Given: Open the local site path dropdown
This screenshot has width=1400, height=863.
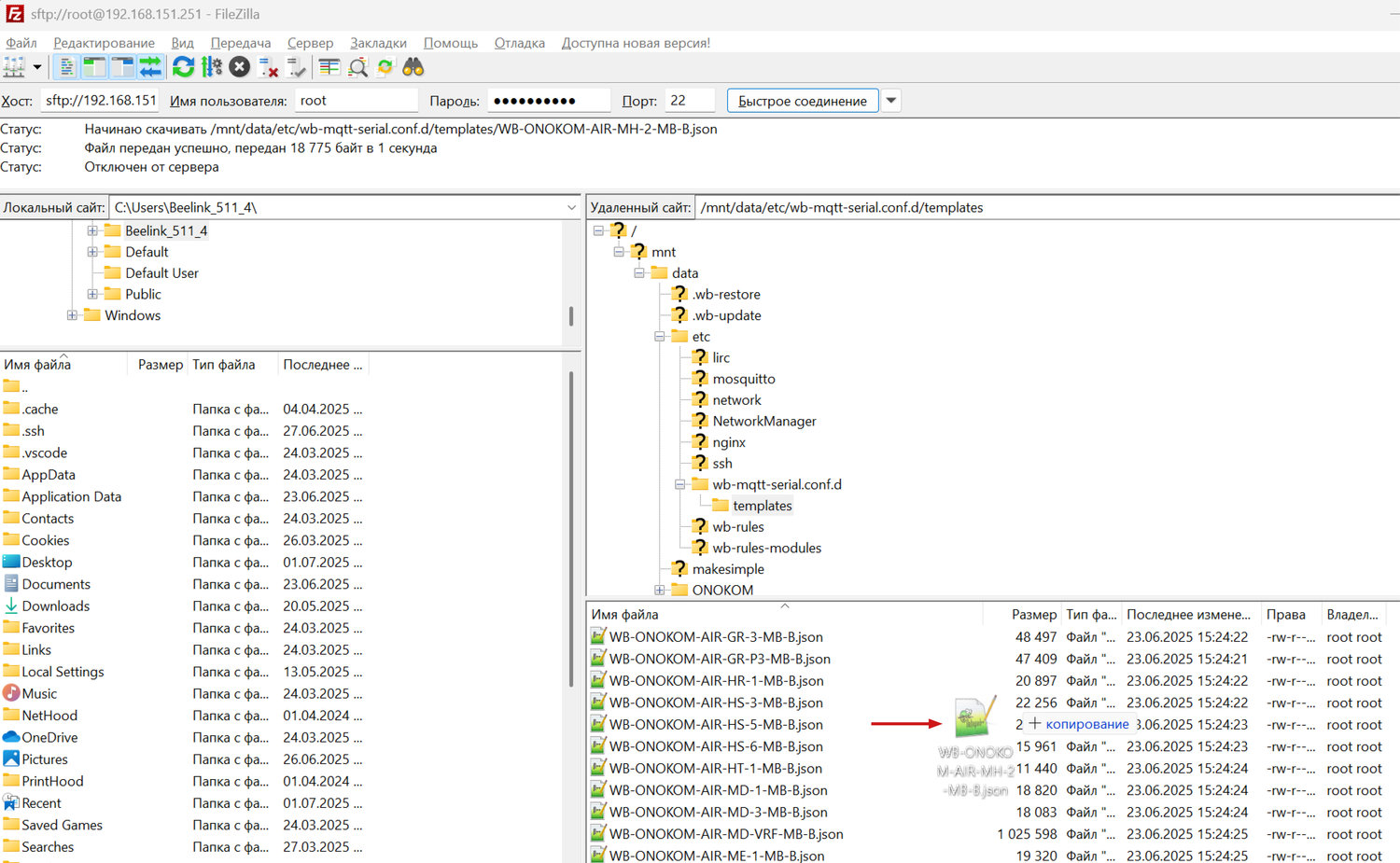Looking at the screenshot, I should 571,208.
